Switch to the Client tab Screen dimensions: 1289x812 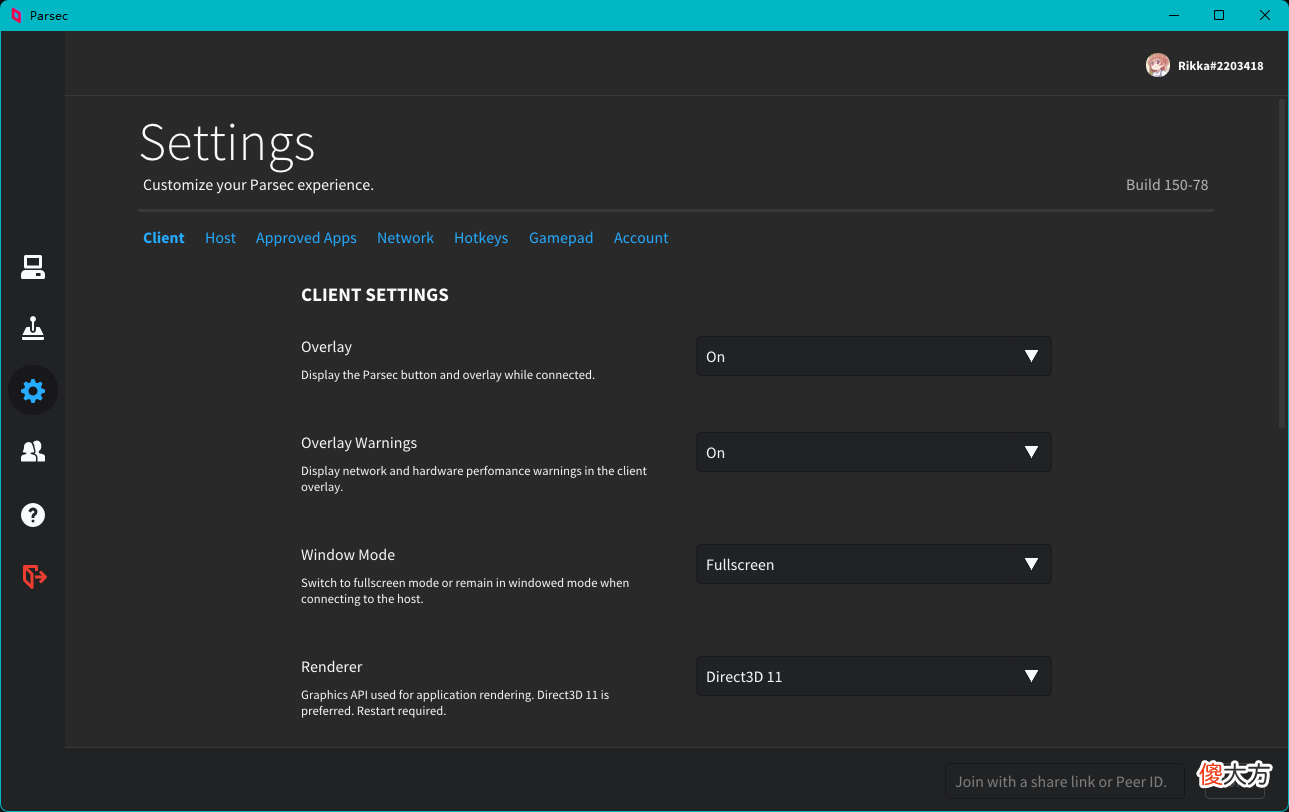coord(164,238)
